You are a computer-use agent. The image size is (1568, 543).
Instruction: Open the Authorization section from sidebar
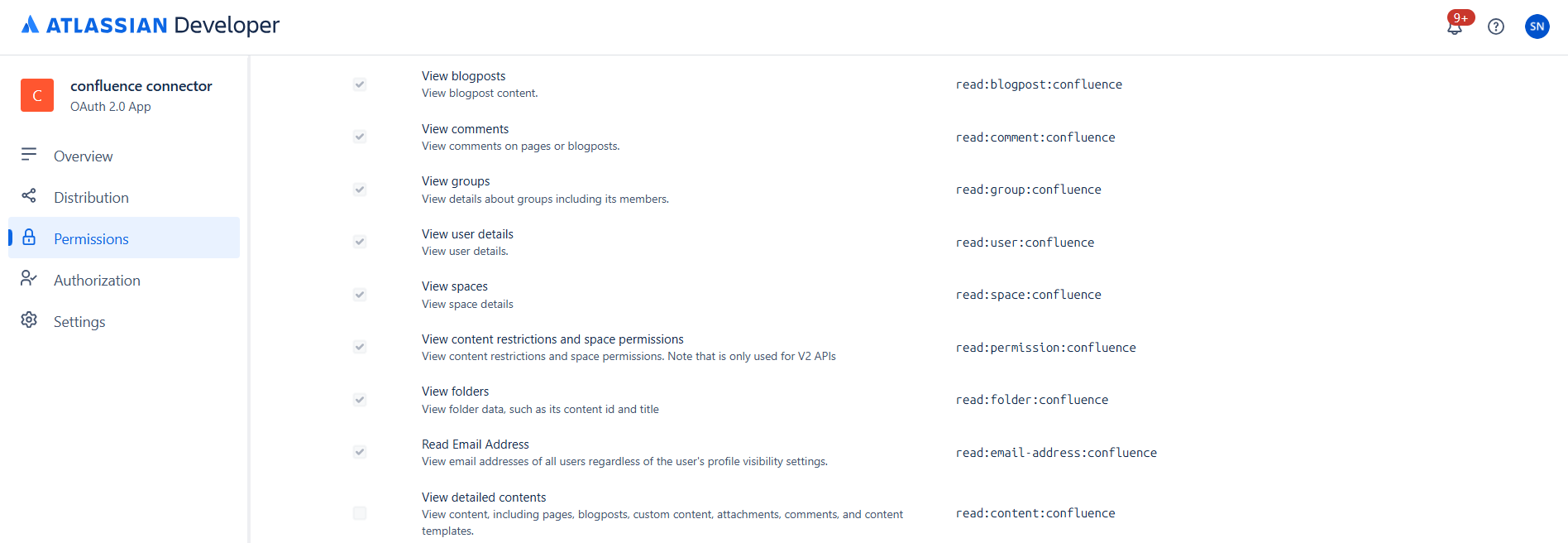pyautogui.click(x=97, y=279)
